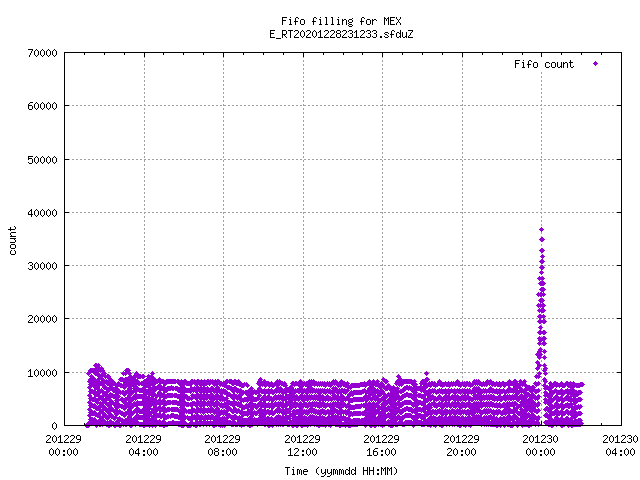Click the chart title 'Fifo filling for MEX'
The image size is (640, 480).
(x=341, y=21)
